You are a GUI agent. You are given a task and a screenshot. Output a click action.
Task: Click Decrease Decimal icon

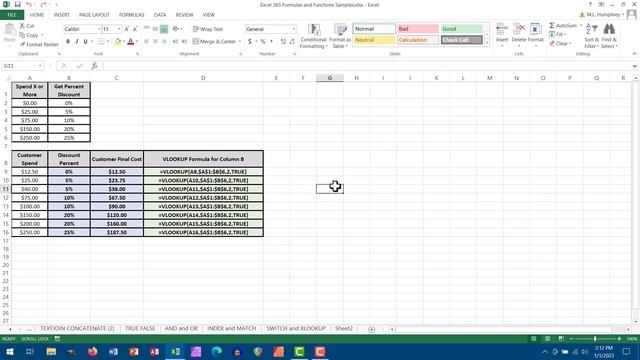pyautogui.click(x=292, y=41)
